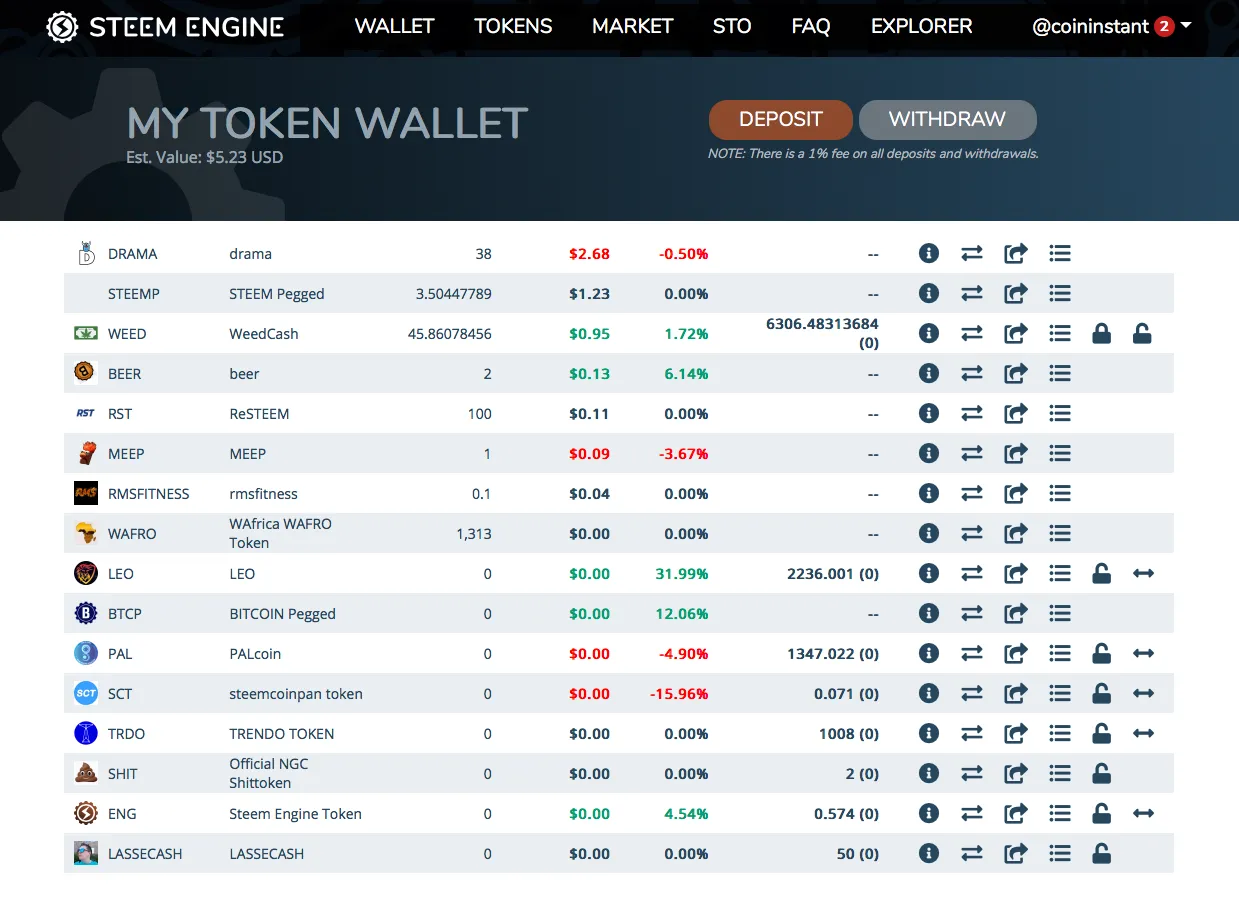Click the 'Steem Engine Token' name
The image size is (1239, 906).
pyautogui.click(x=295, y=814)
